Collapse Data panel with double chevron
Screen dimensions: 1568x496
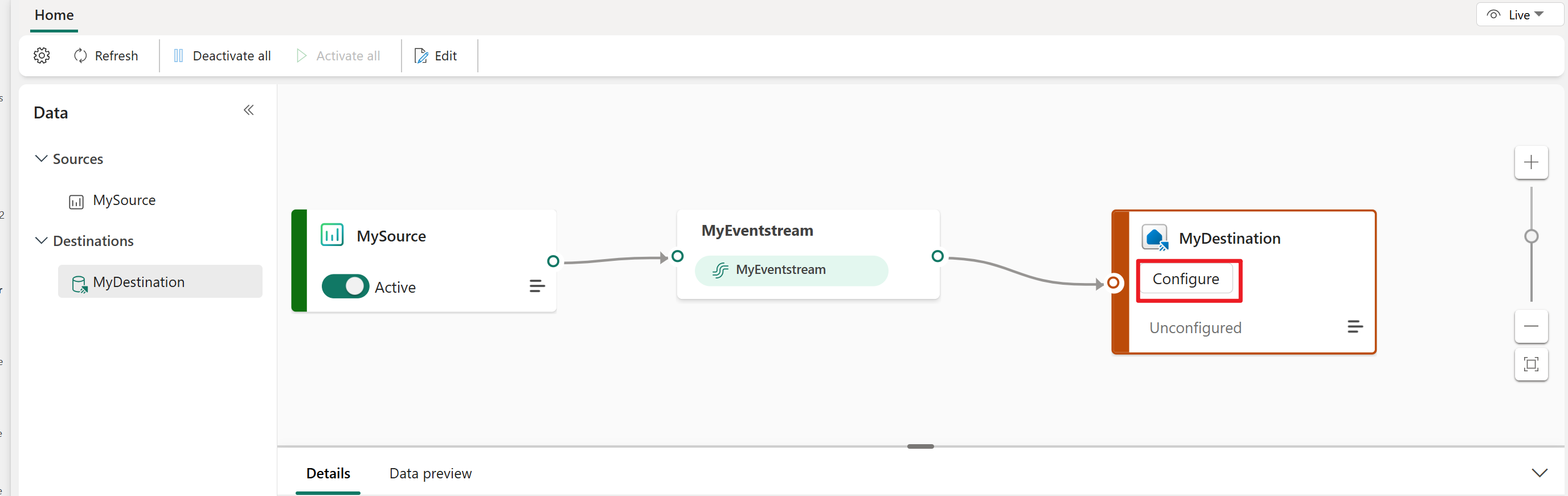[248, 110]
